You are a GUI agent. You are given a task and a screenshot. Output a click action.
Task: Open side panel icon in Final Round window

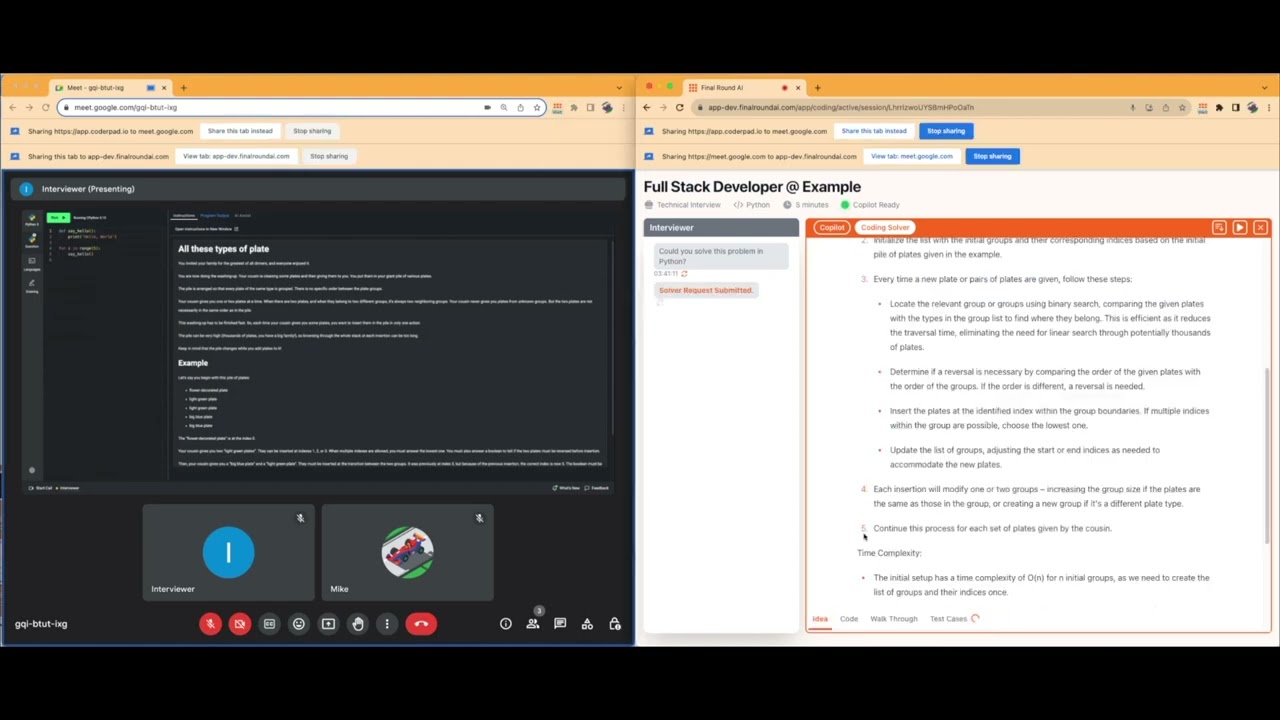click(x=1235, y=107)
